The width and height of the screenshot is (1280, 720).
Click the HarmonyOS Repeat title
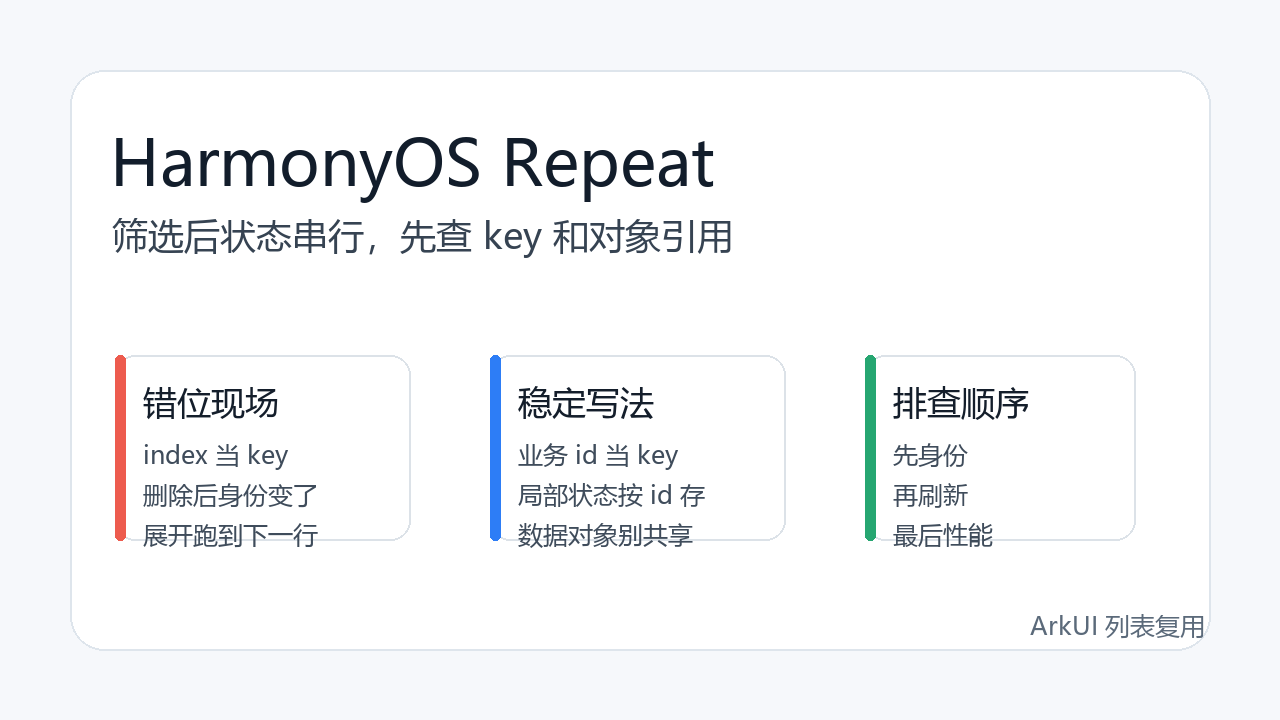[413, 162]
